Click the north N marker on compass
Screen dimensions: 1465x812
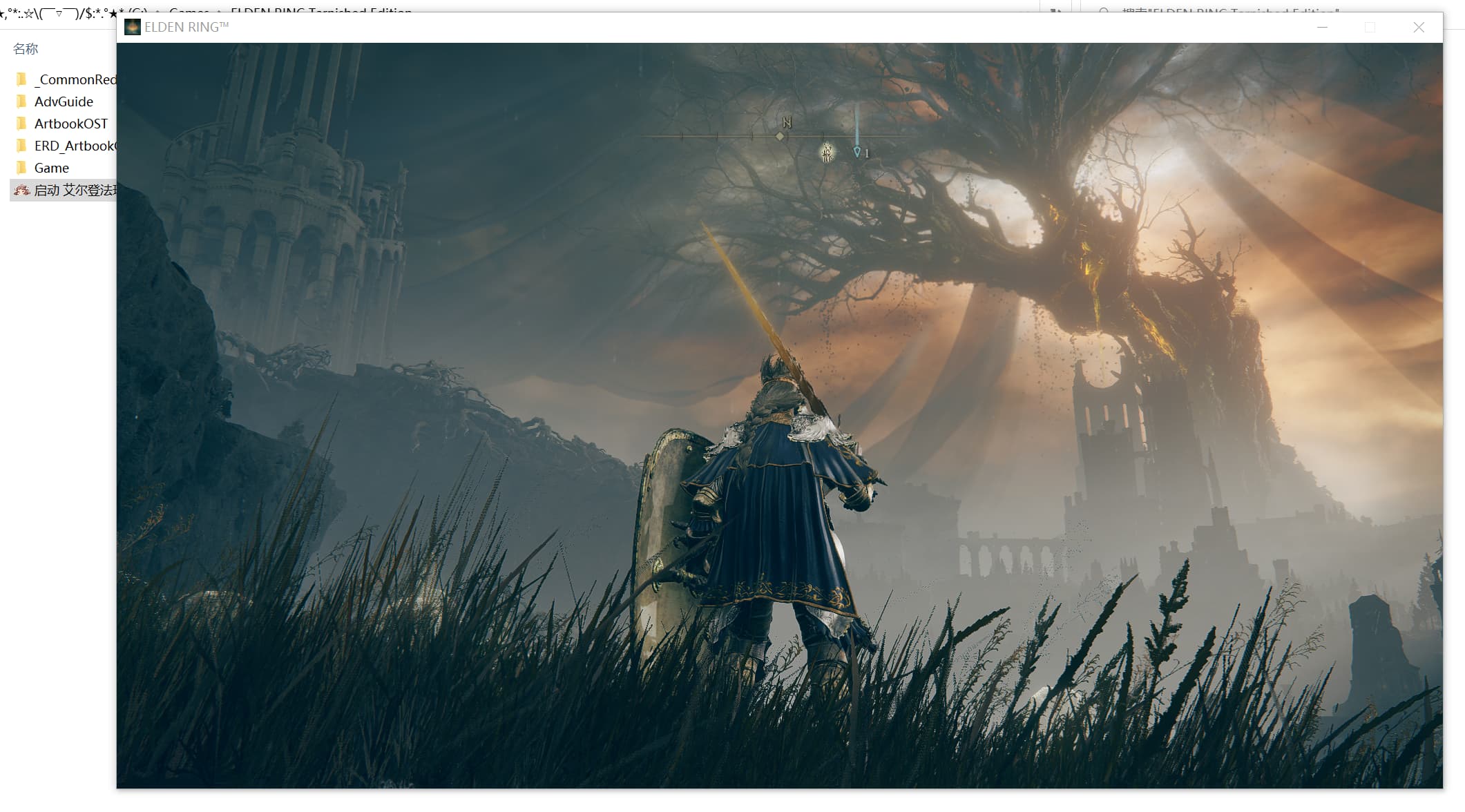(x=787, y=122)
